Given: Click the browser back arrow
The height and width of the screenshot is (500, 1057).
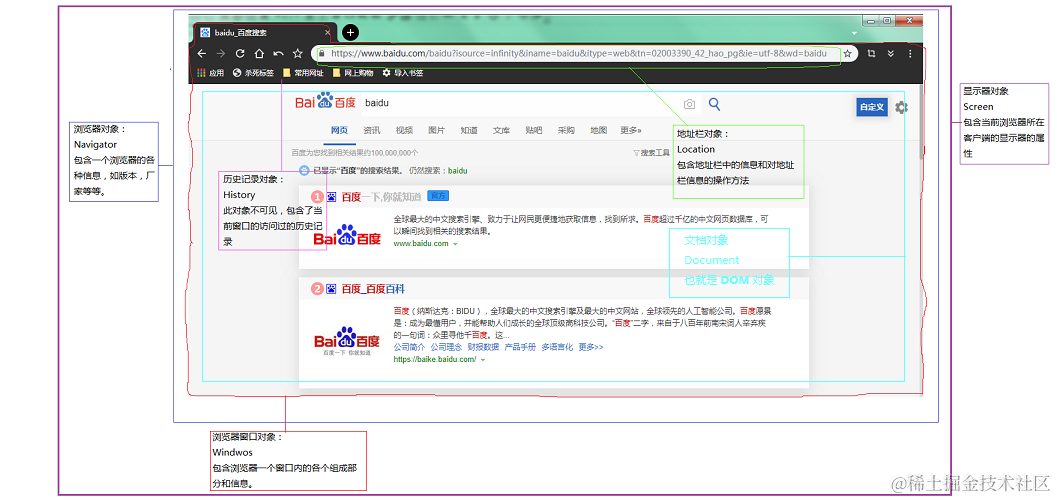Looking at the screenshot, I should click(202, 53).
